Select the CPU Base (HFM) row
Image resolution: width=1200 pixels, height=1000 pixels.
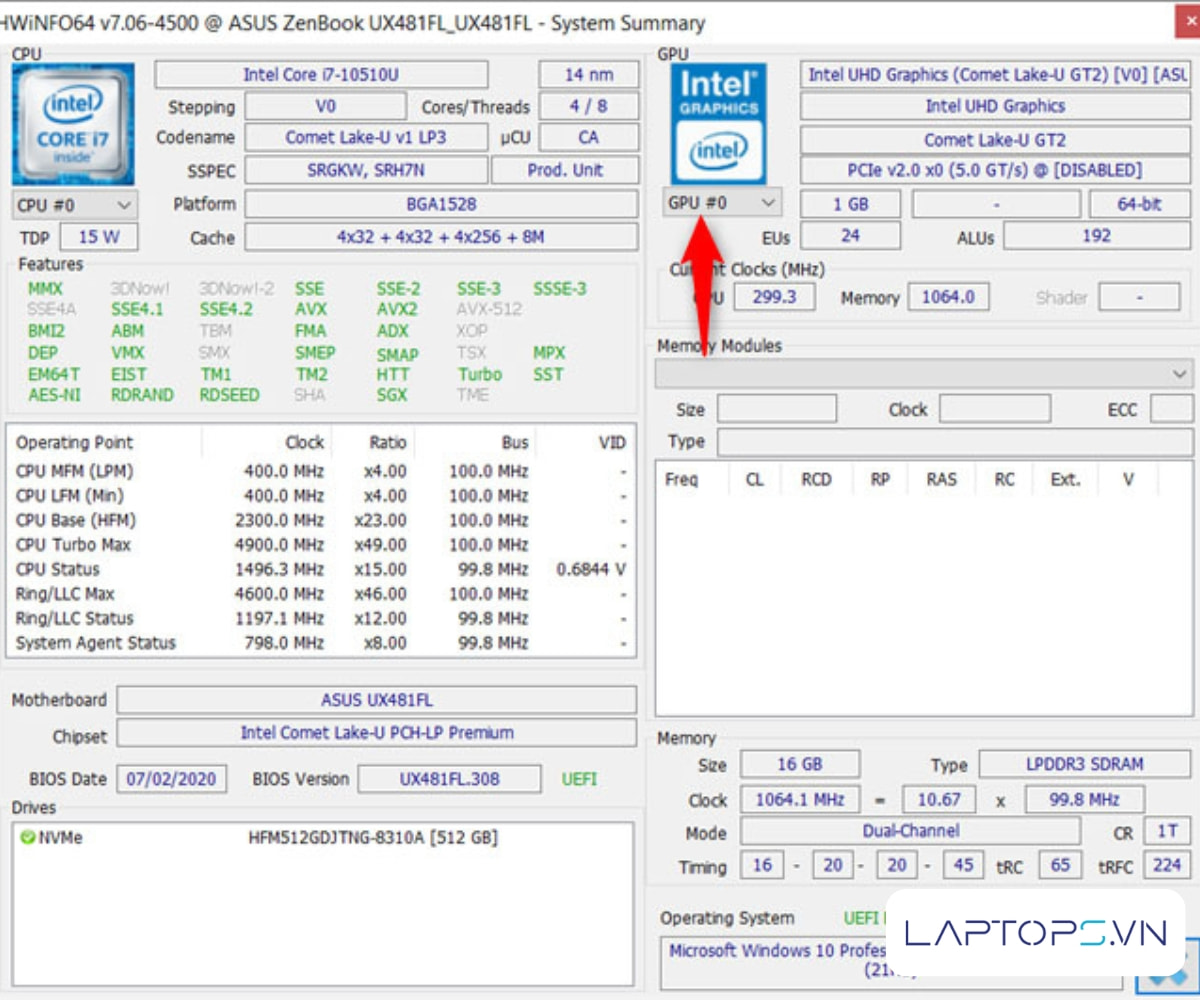321,520
